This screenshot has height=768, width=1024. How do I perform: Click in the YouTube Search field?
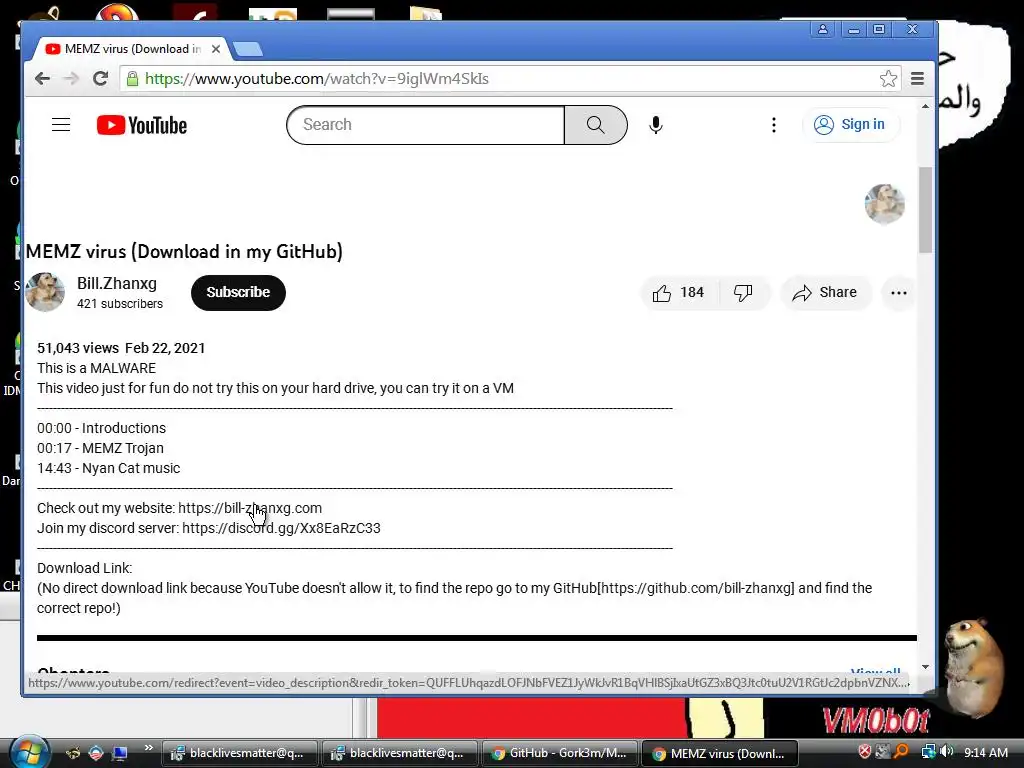coord(426,125)
